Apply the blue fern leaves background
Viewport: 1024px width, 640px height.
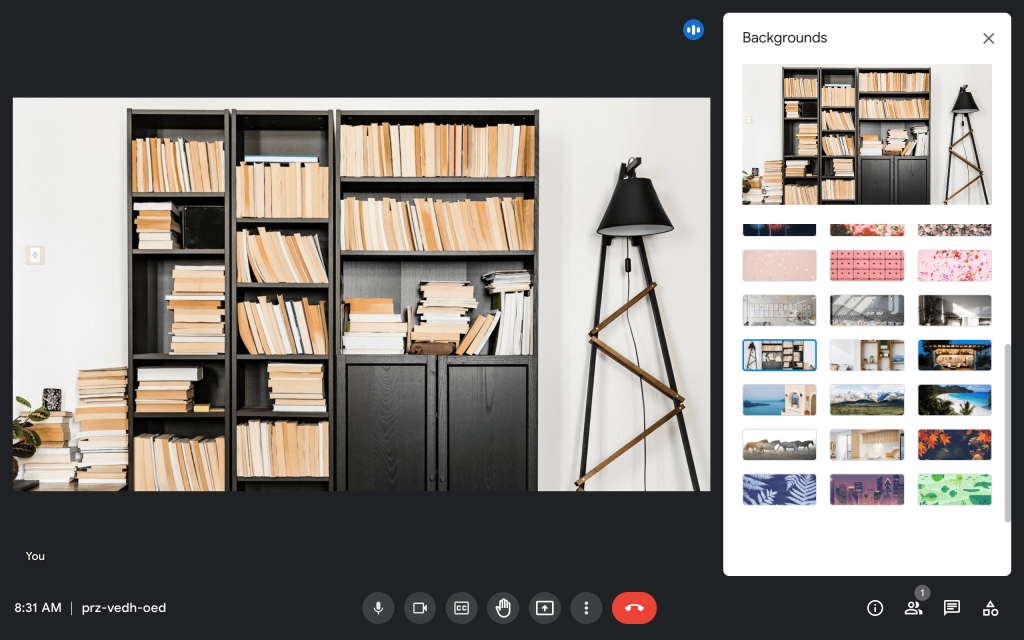pos(779,490)
